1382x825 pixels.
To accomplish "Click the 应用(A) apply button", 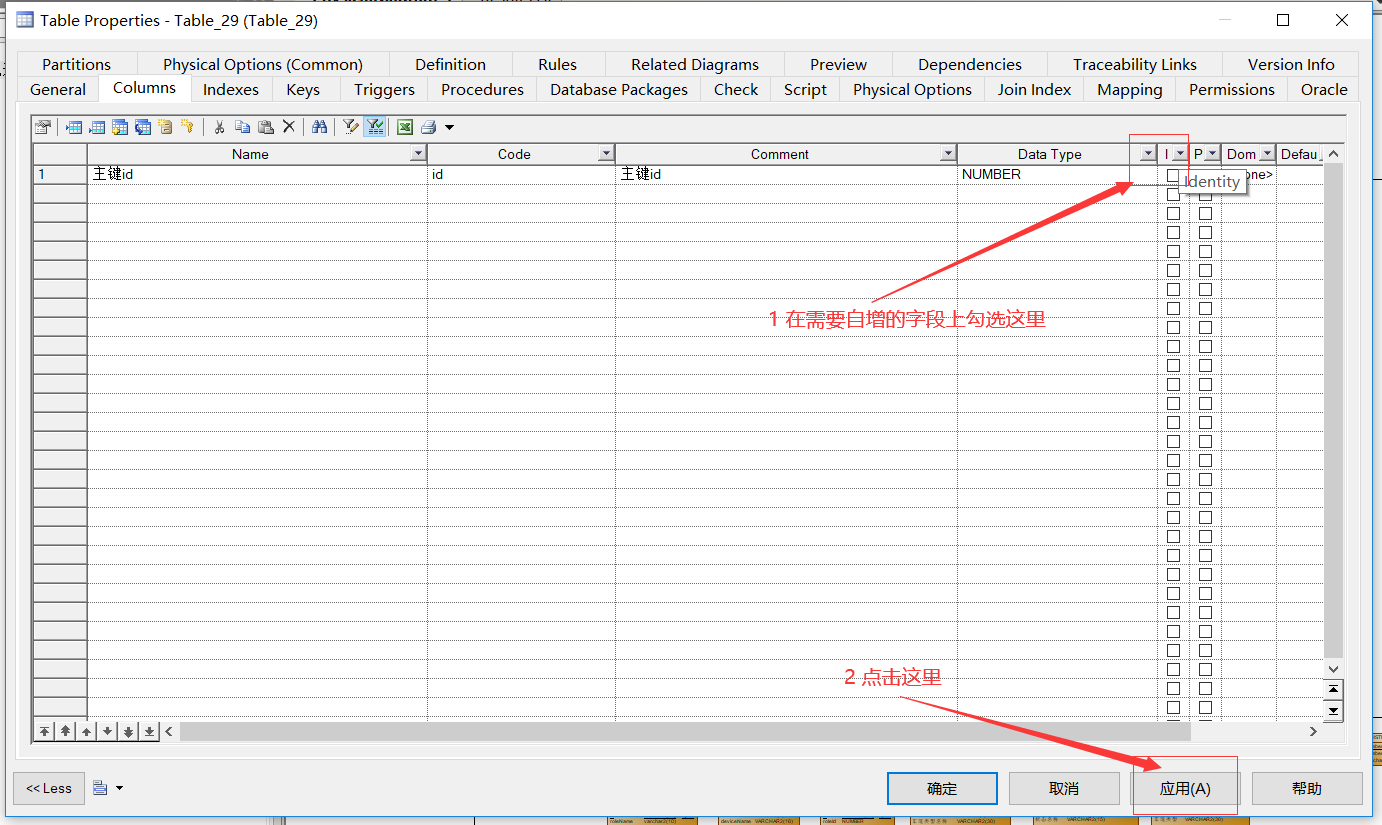I will click(1185, 788).
